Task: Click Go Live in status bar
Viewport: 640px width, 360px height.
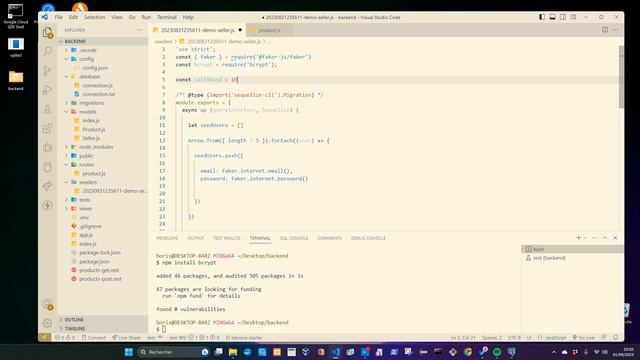Action: (584, 338)
